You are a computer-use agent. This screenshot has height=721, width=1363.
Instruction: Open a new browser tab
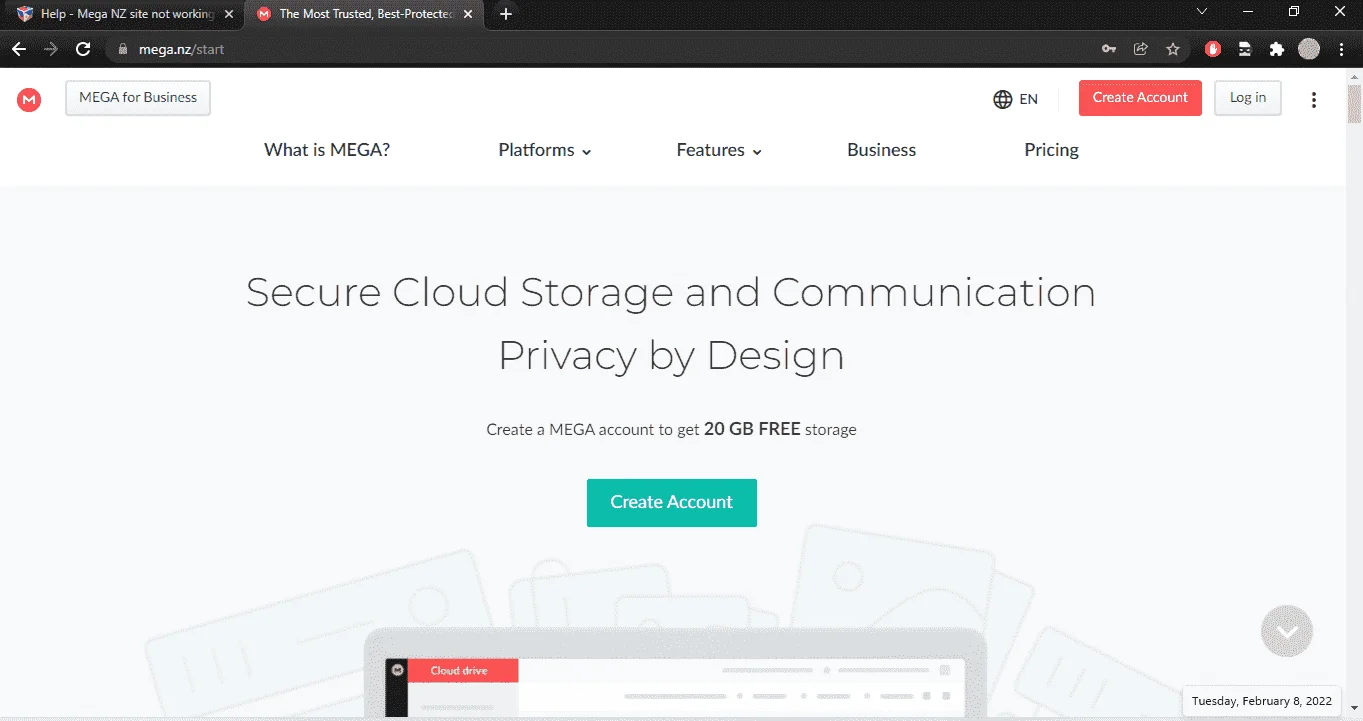(506, 14)
